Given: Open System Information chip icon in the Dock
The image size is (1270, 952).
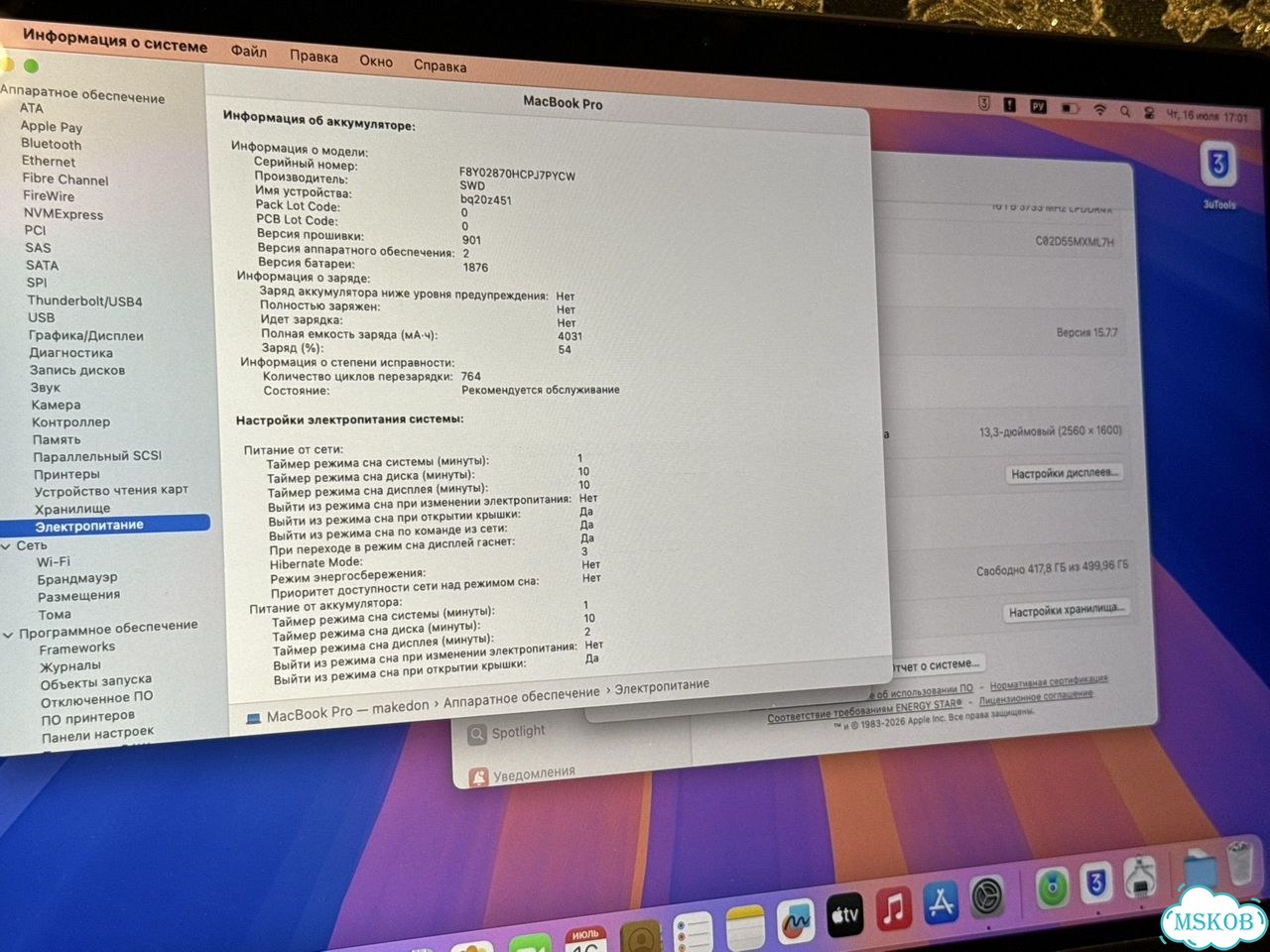Looking at the screenshot, I should (x=1141, y=877).
